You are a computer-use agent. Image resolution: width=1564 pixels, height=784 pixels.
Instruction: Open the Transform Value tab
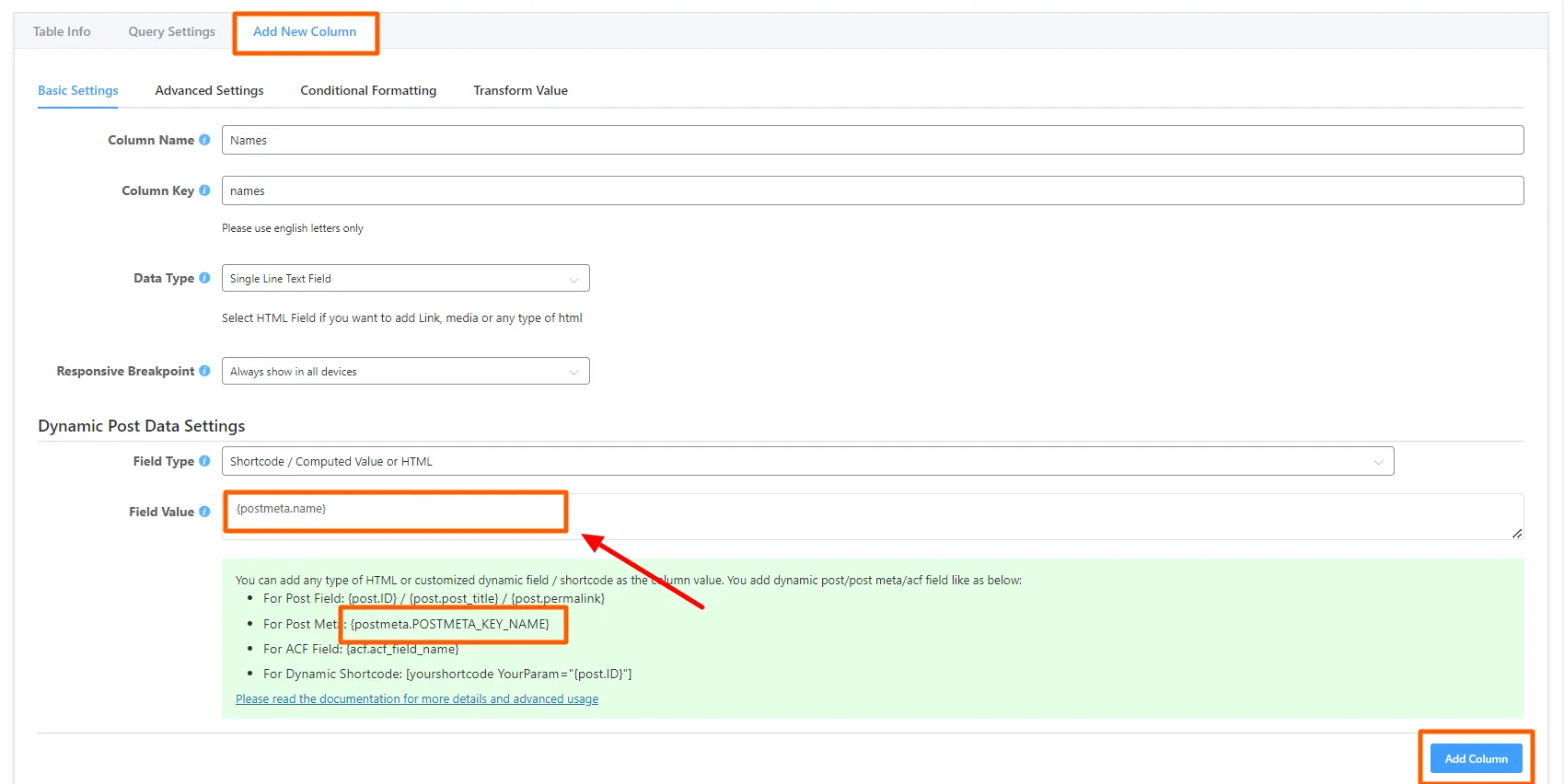(520, 90)
